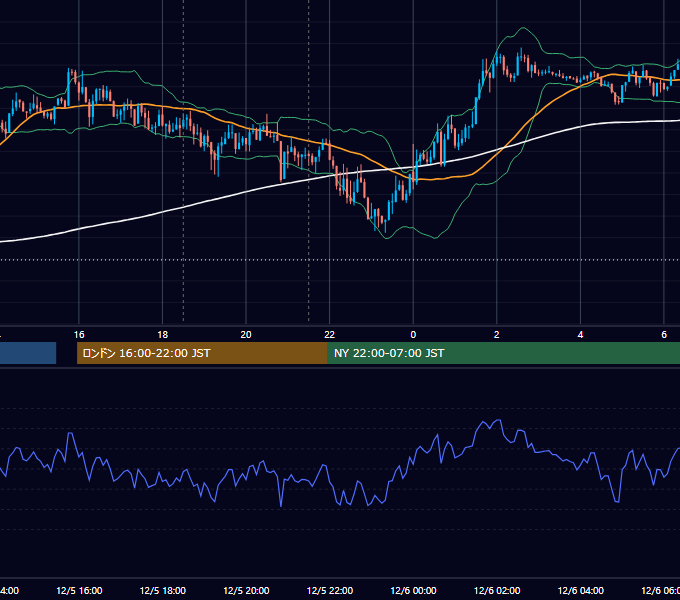680x600 pixels.
Task: Click the 12/5 18:00 oscillator time label
Action: pyautogui.click(x=163, y=591)
